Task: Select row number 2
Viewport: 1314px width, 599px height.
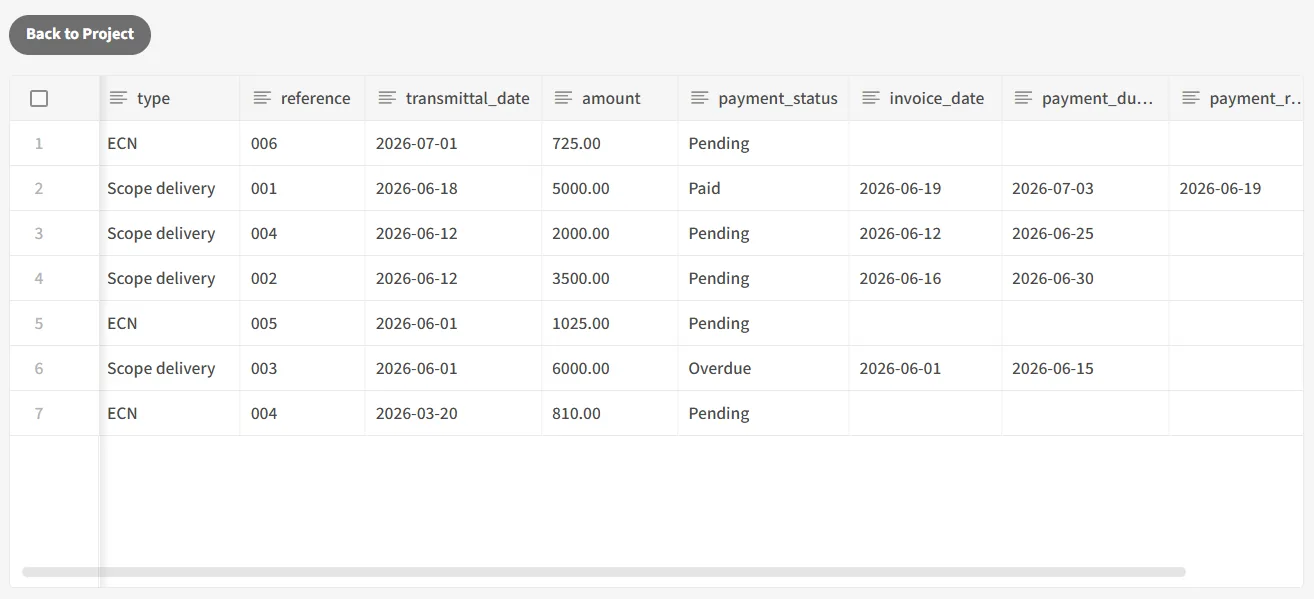Action: 39,188
